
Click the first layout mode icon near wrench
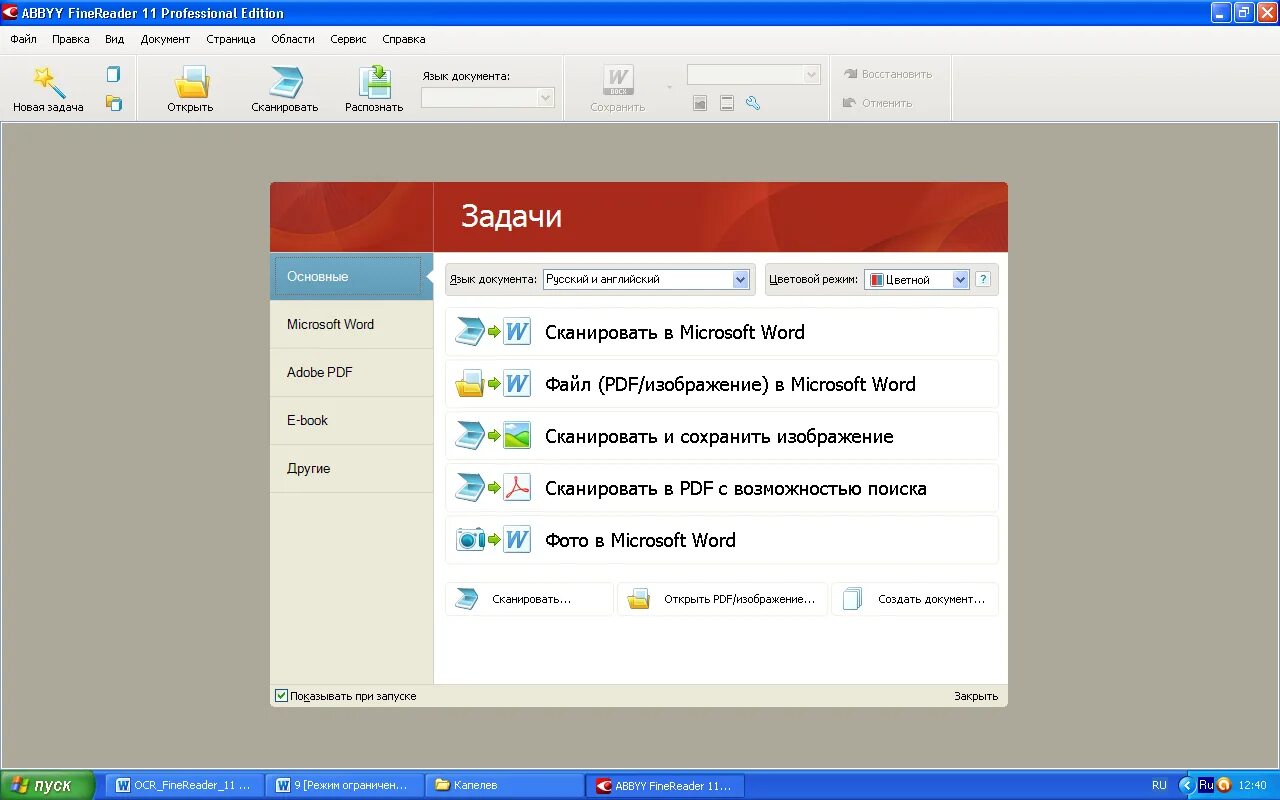pyautogui.click(x=700, y=103)
